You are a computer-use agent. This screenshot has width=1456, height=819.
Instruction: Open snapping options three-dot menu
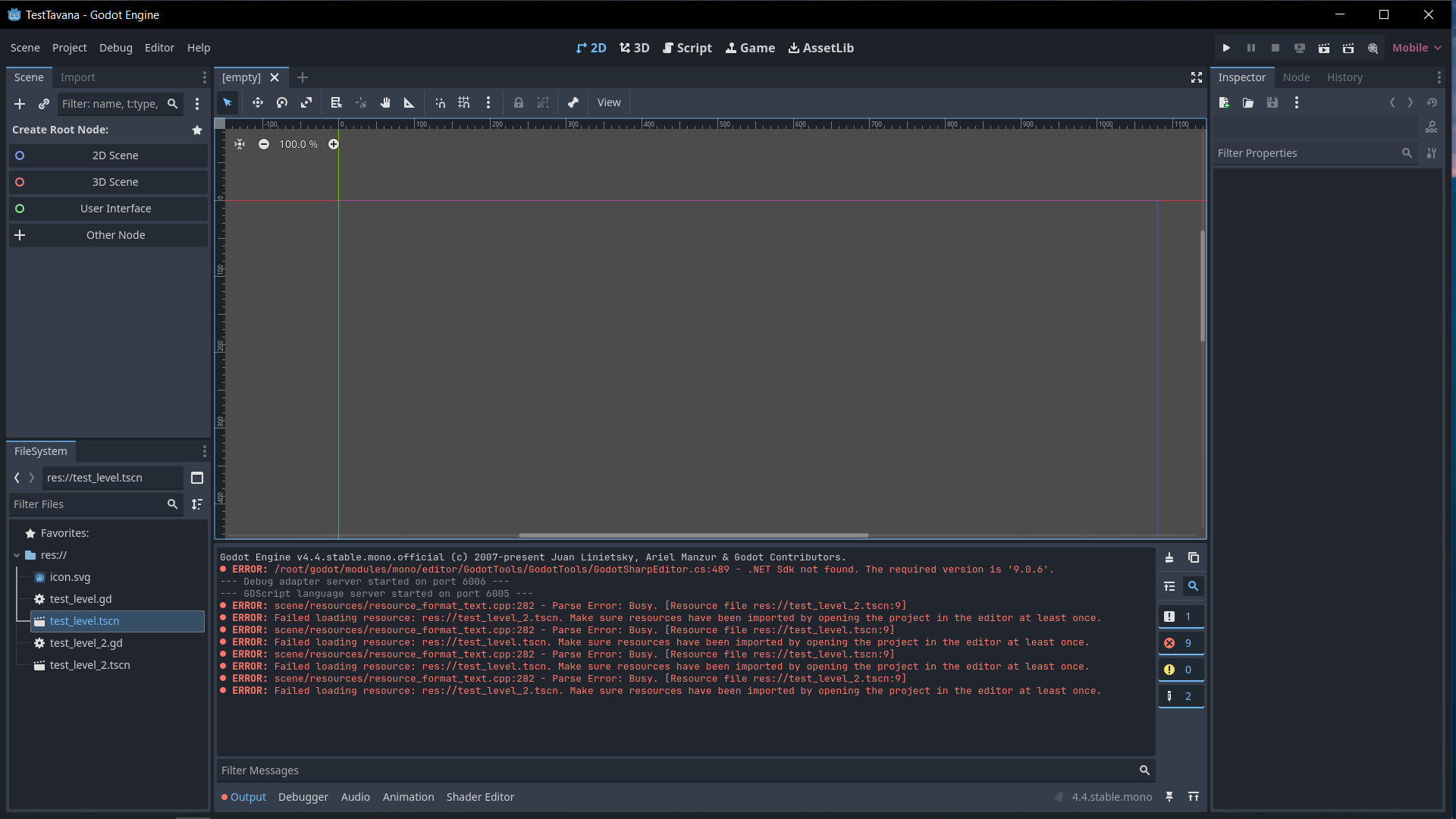pos(488,102)
